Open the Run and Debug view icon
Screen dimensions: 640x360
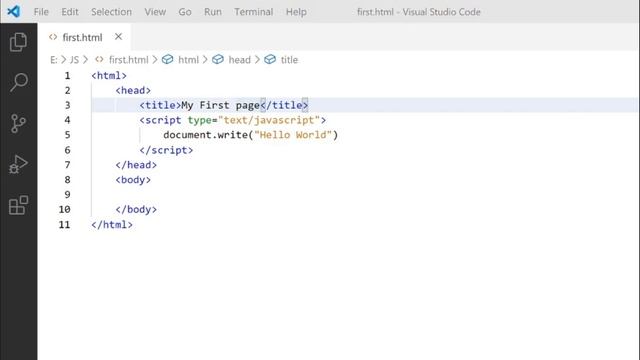[18, 164]
